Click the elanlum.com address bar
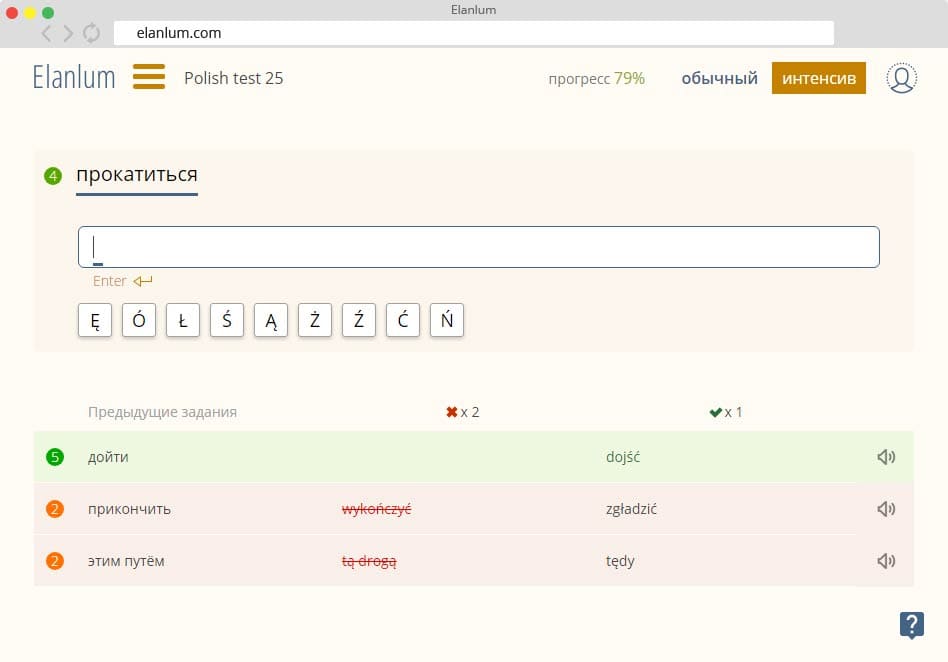This screenshot has height=662, width=948. (474, 33)
